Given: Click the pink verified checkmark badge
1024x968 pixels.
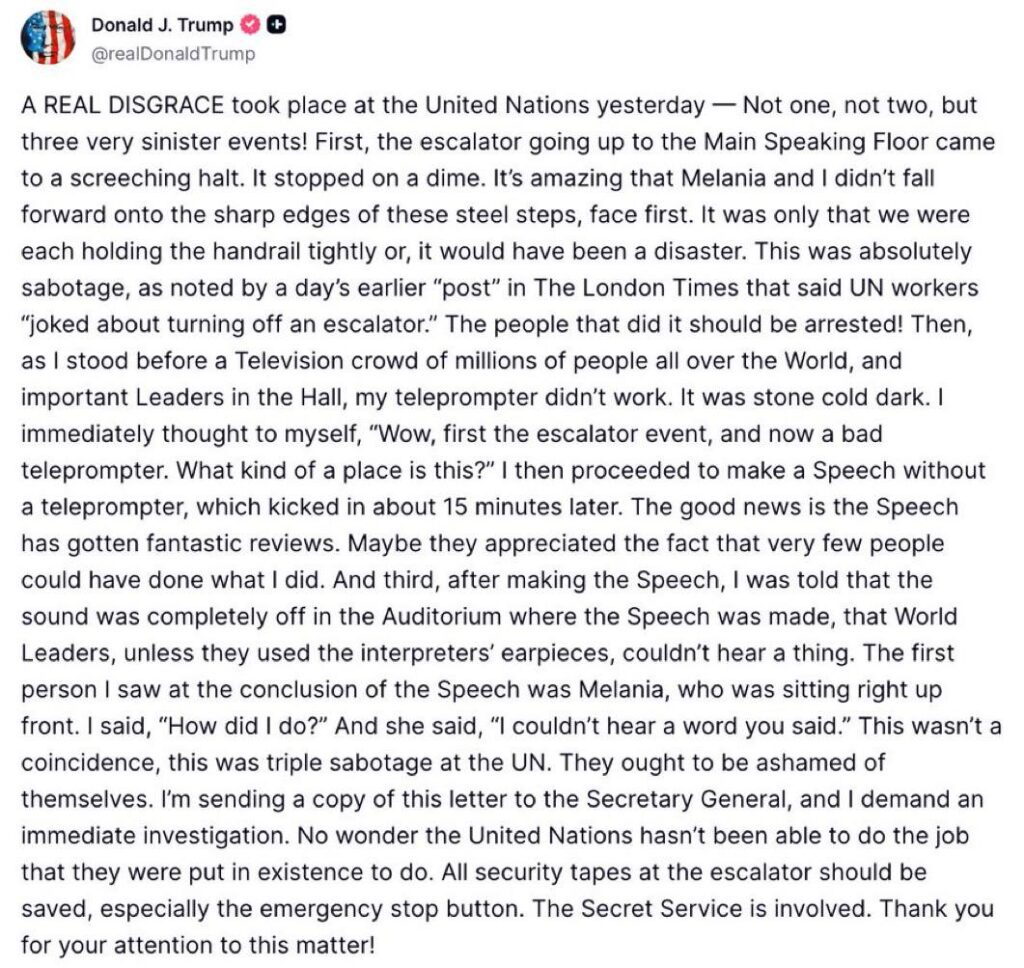Looking at the screenshot, I should coord(251,26).
